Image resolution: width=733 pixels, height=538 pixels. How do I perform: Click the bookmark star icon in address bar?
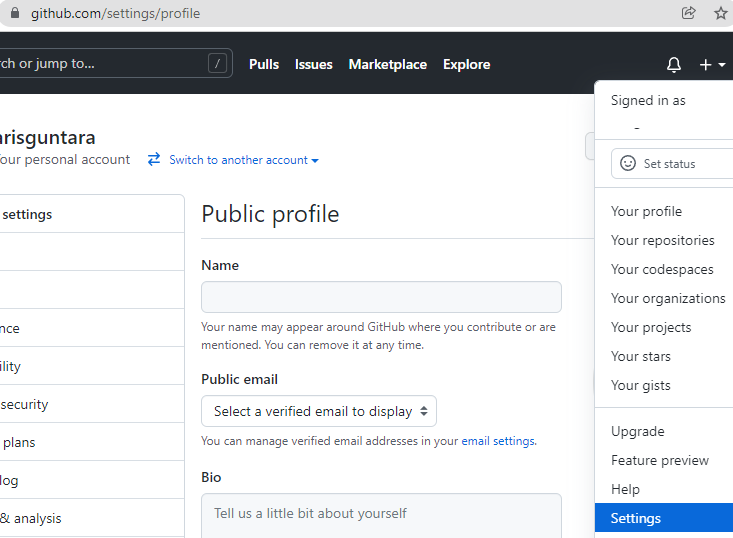click(x=720, y=13)
